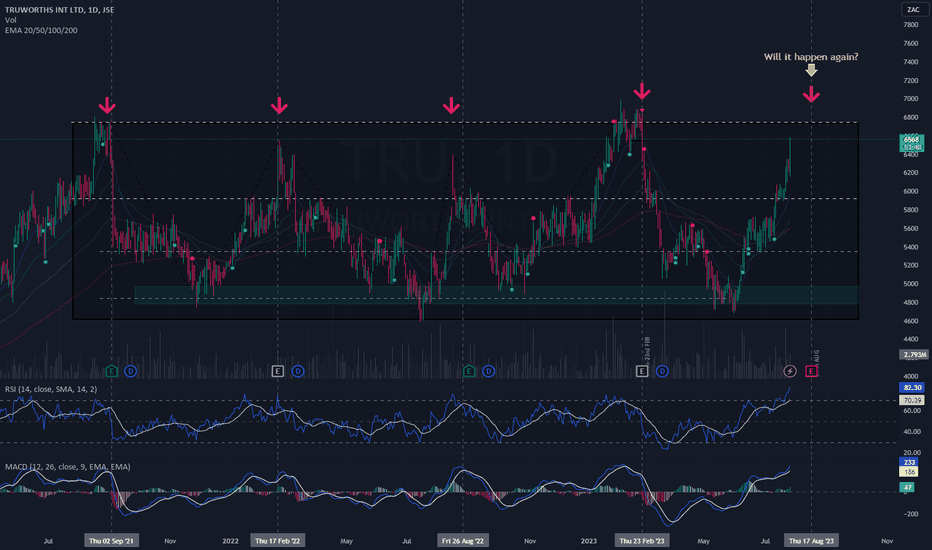
Task: Click the 4600 price axis label
Action: click(911, 321)
